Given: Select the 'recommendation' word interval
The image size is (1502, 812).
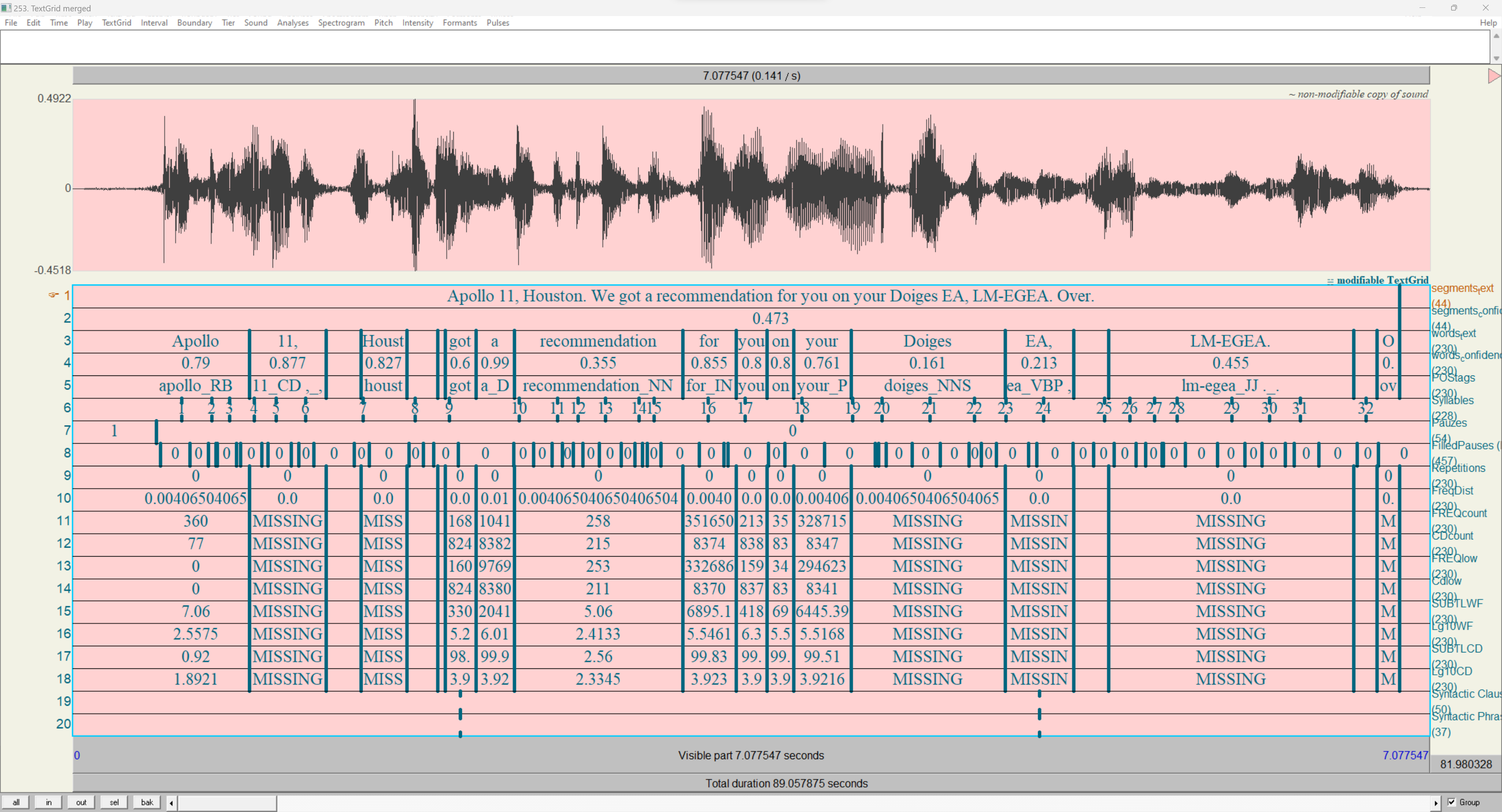Looking at the screenshot, I should click(x=598, y=341).
